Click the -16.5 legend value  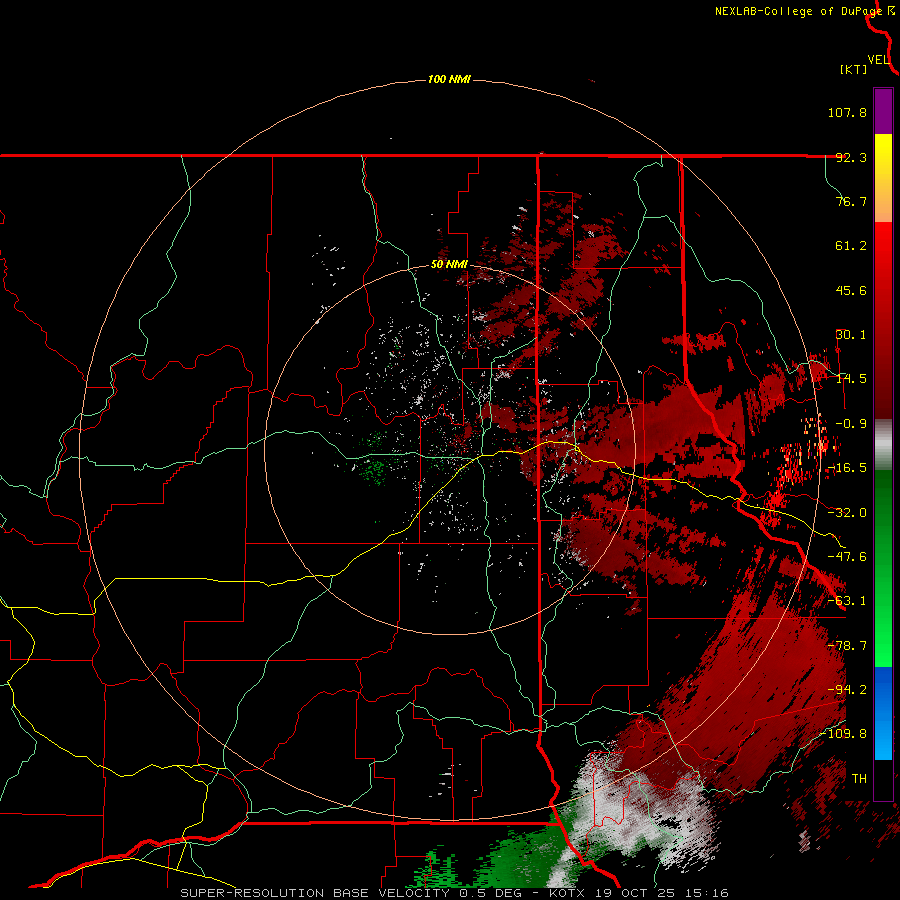[x=847, y=468]
